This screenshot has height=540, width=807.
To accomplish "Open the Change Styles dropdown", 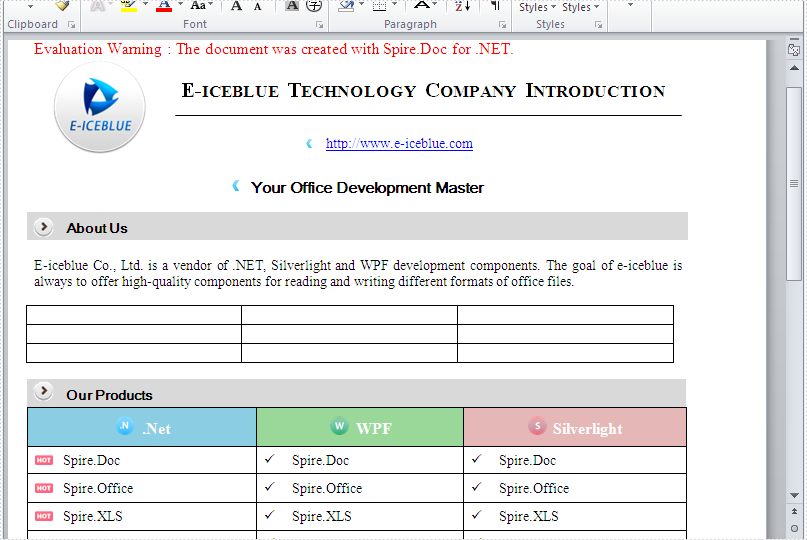I will pyautogui.click(x=581, y=7).
